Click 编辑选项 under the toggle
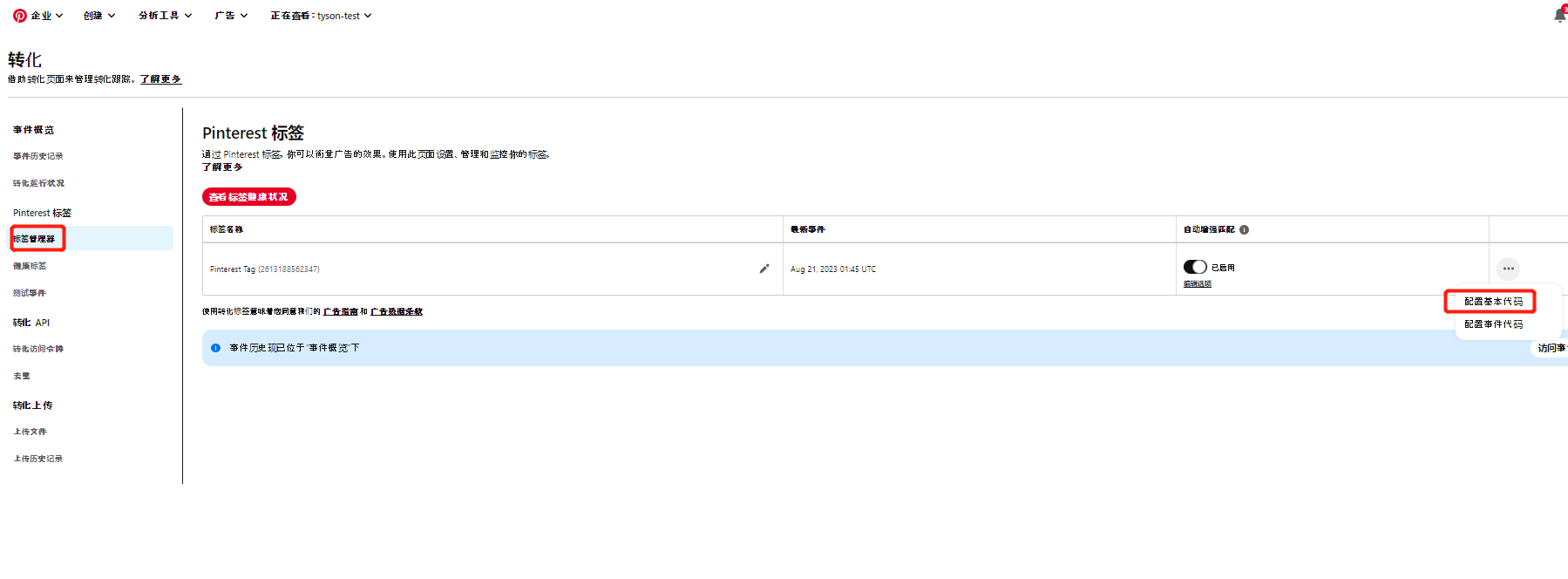 point(1197,283)
